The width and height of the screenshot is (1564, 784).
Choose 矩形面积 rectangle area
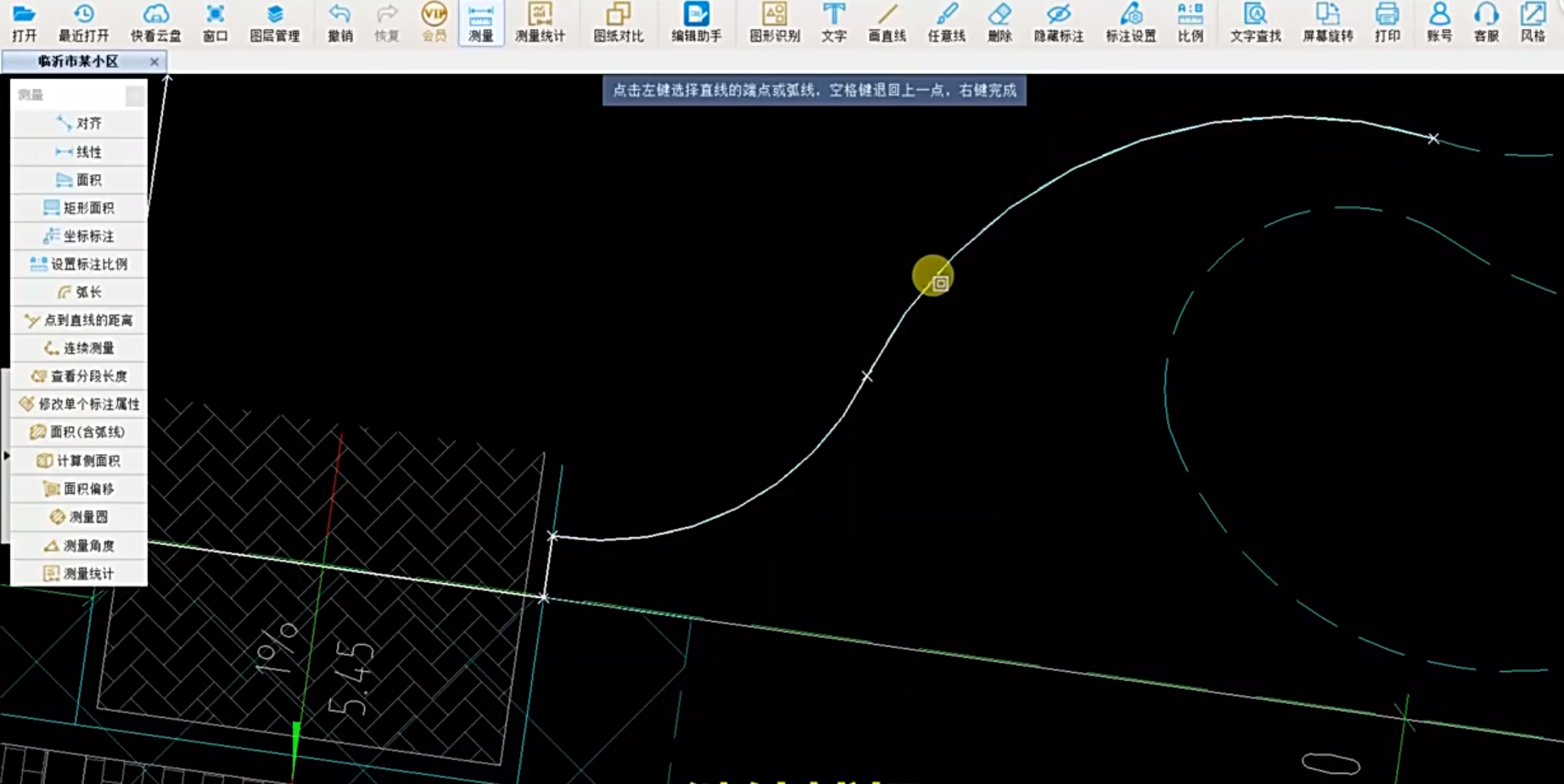79,208
